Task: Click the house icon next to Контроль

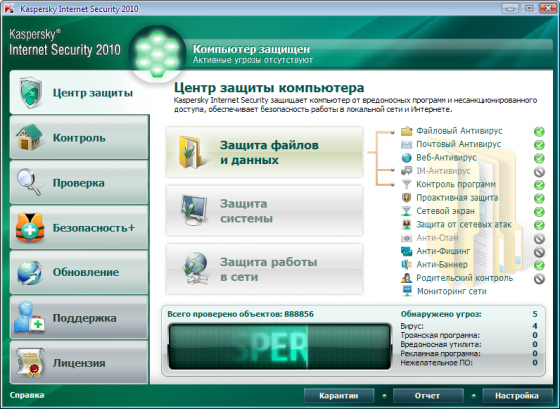Action: click(29, 137)
